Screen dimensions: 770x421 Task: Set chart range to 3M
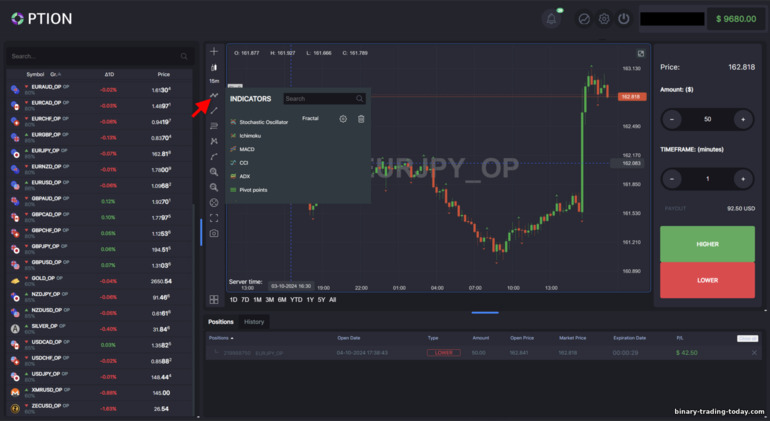(x=270, y=300)
